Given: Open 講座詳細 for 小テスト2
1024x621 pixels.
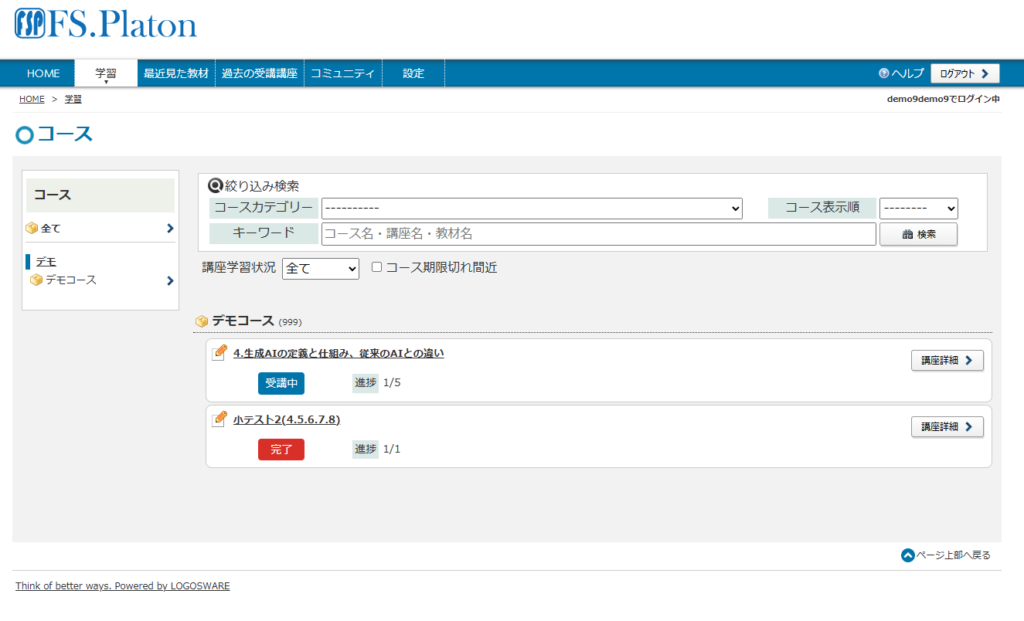Looking at the screenshot, I should (x=946, y=427).
